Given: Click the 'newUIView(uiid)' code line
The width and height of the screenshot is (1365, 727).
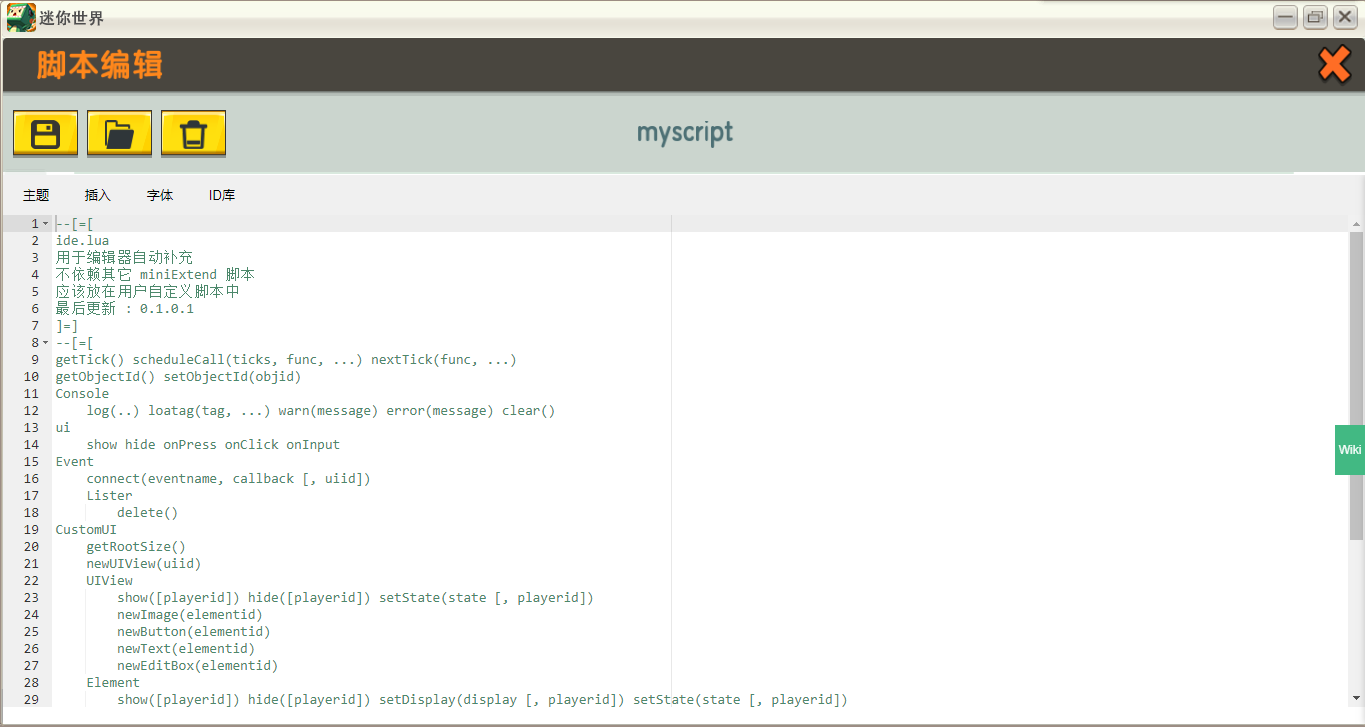Looking at the screenshot, I should click(x=144, y=564).
